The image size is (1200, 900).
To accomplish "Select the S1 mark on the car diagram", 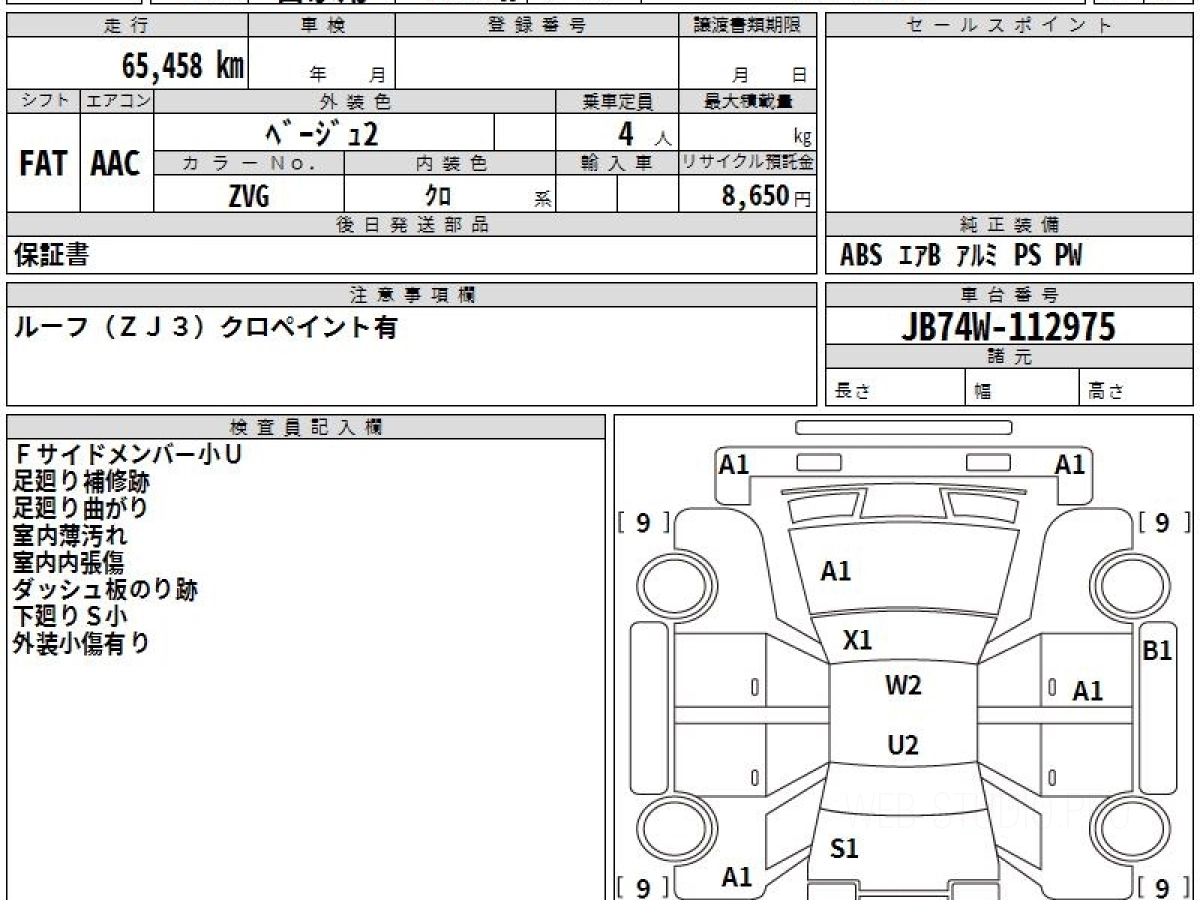I will pos(845,849).
